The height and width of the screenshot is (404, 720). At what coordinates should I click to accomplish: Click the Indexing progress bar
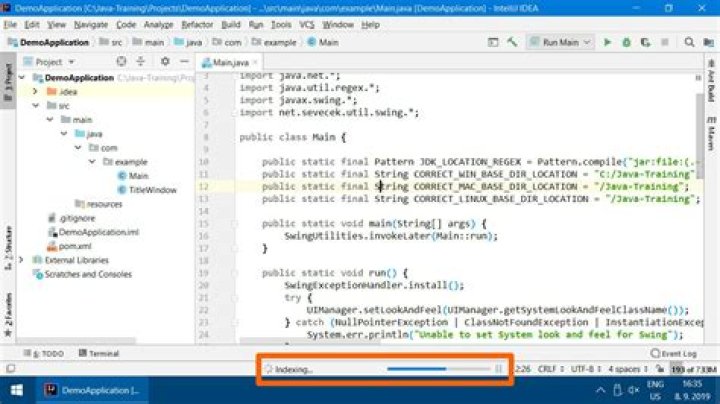[439, 369]
